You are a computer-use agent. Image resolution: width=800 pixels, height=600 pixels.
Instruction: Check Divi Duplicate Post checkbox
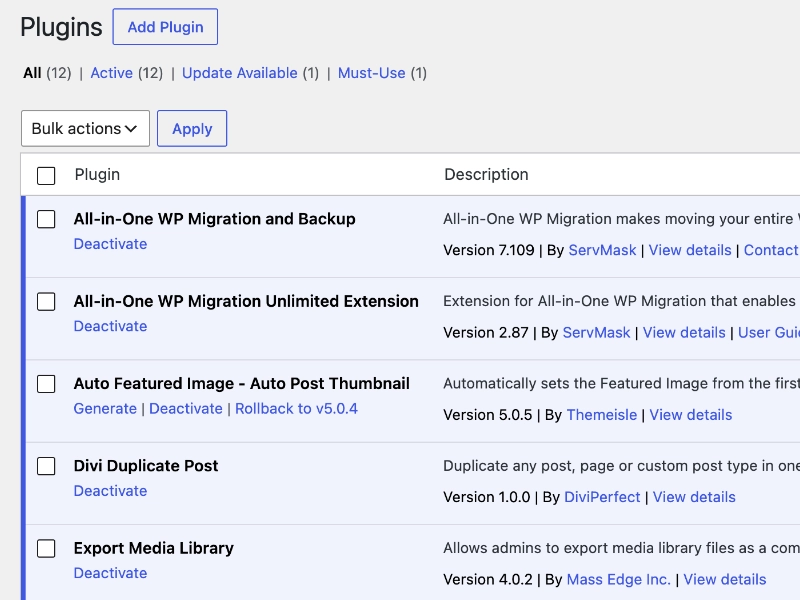(46, 466)
